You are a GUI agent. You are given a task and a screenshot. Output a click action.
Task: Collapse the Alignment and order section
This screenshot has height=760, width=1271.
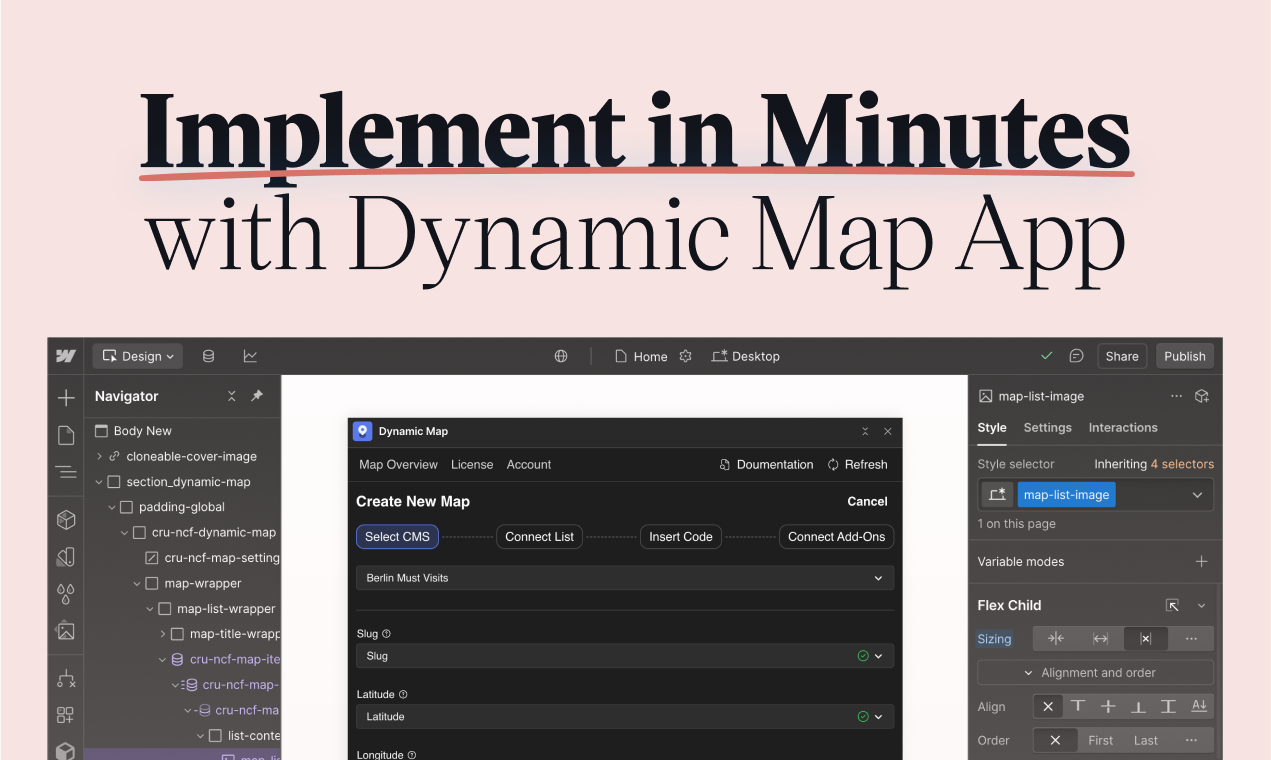tap(1095, 673)
